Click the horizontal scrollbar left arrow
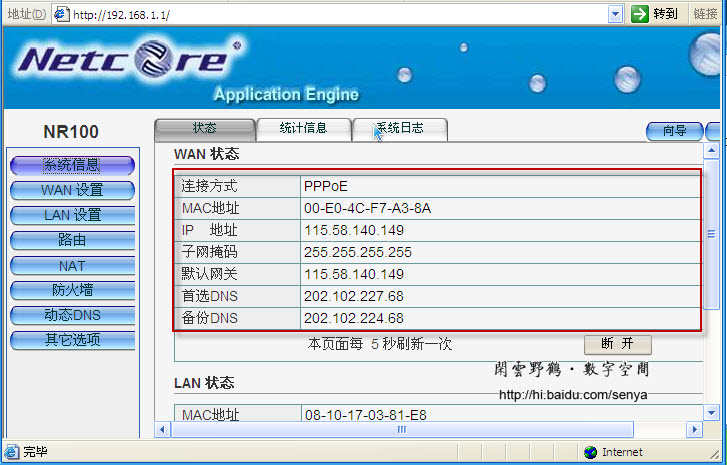 [x=162, y=429]
